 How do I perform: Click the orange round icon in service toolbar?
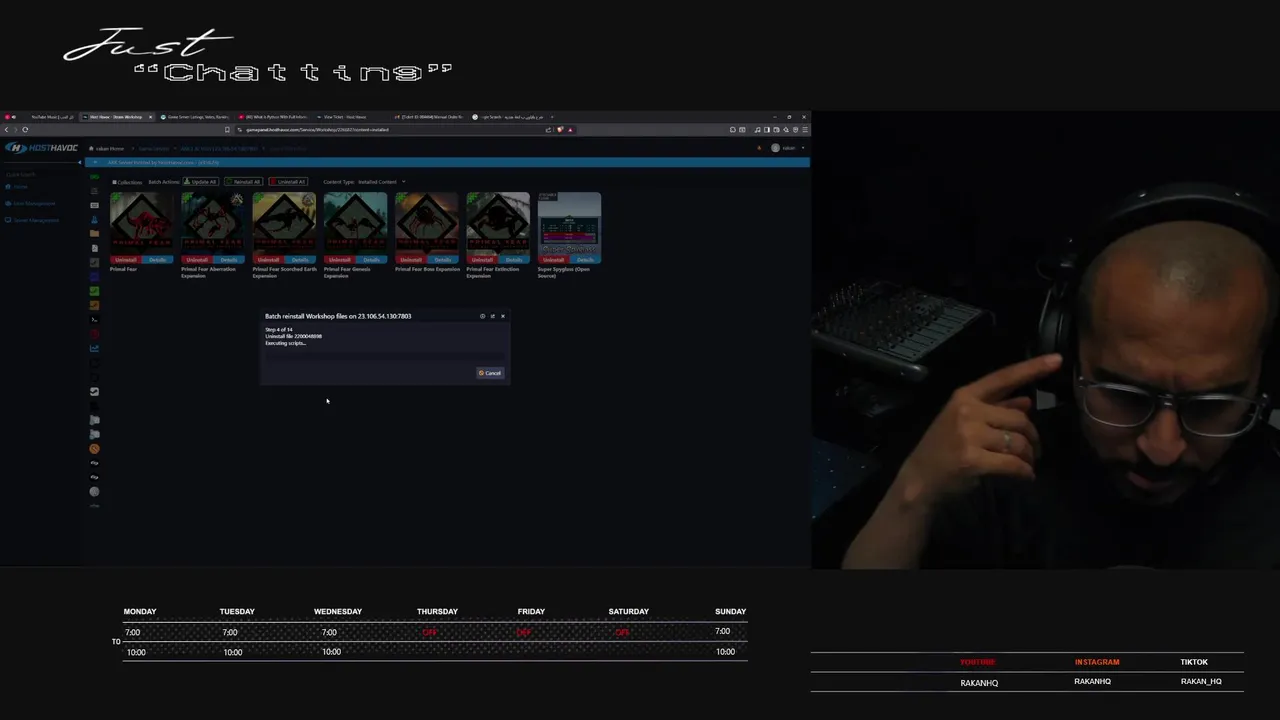(94, 448)
